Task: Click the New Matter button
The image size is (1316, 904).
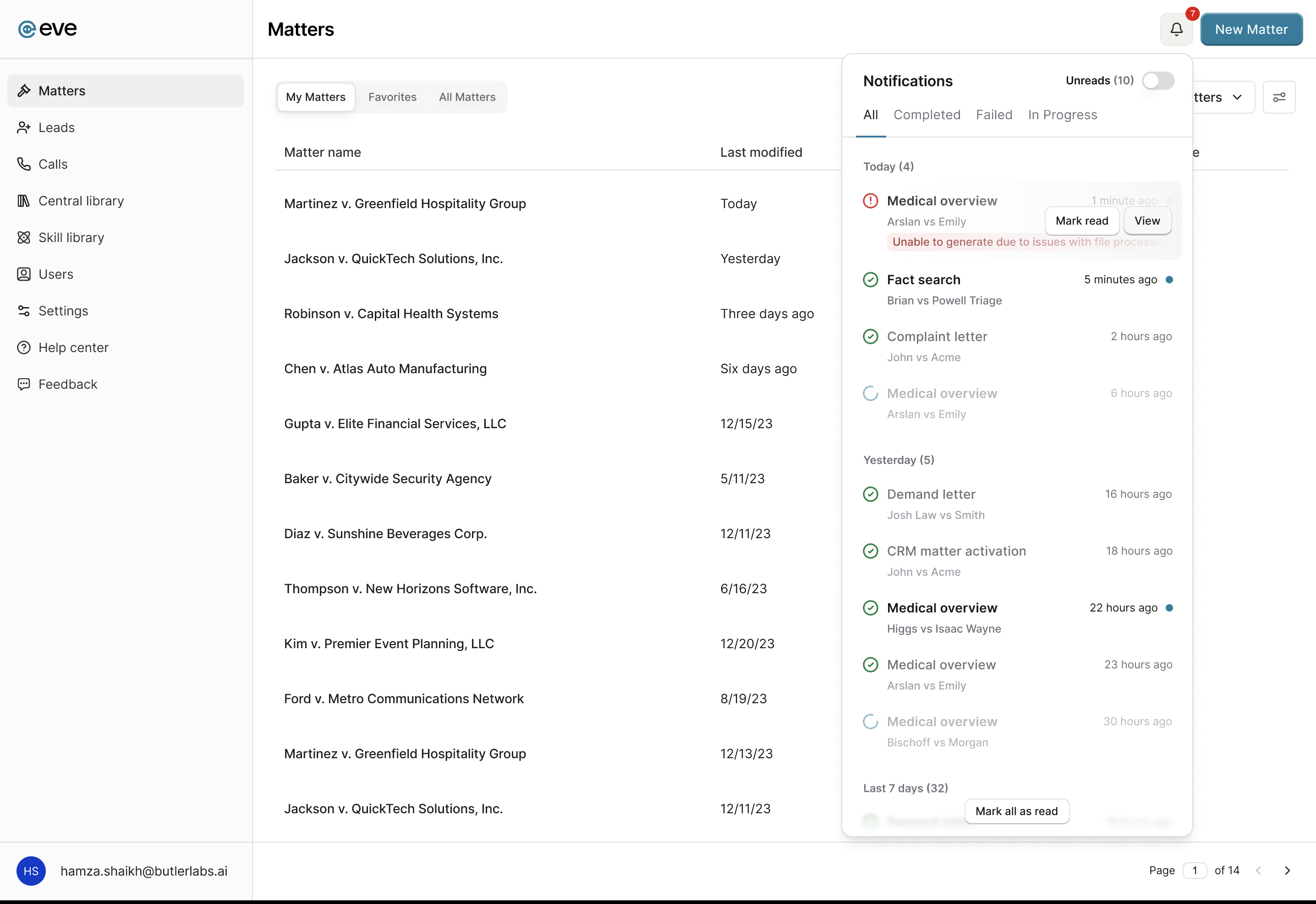Action: pos(1251,29)
